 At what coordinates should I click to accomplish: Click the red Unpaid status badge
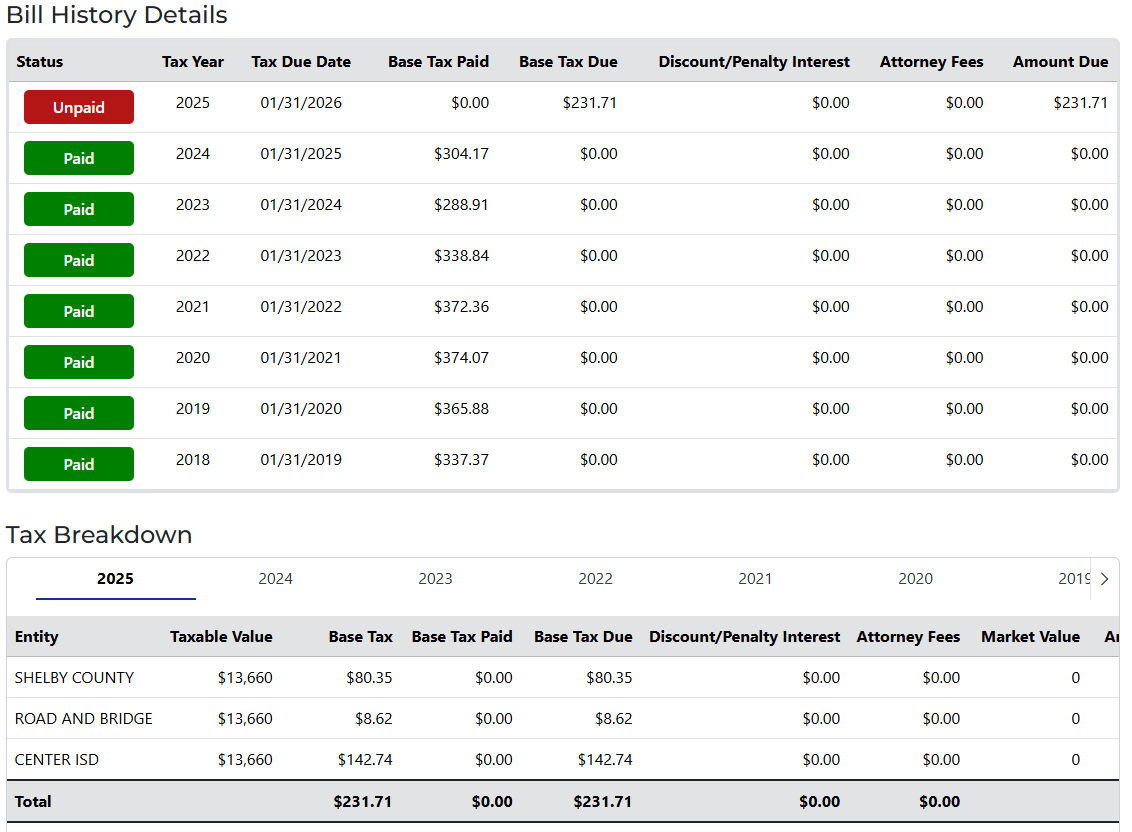(x=79, y=107)
